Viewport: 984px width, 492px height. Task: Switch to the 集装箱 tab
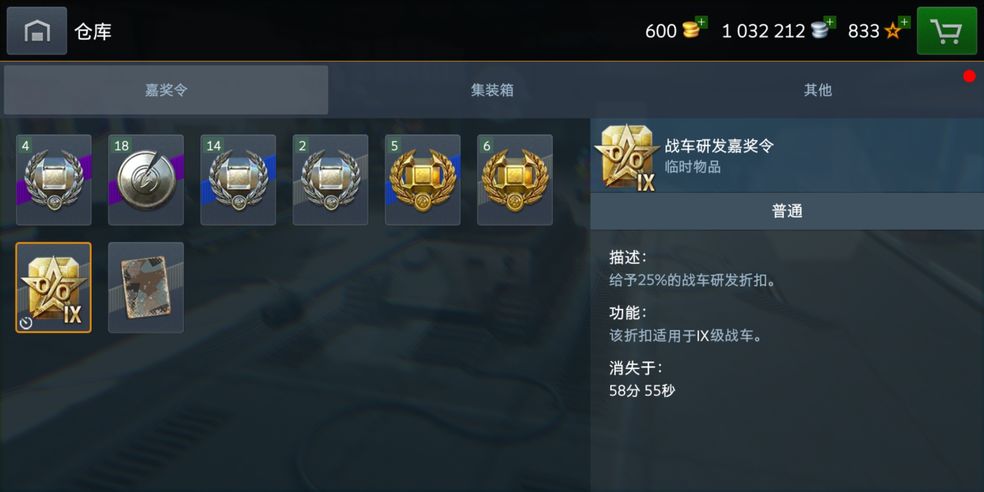click(492, 90)
